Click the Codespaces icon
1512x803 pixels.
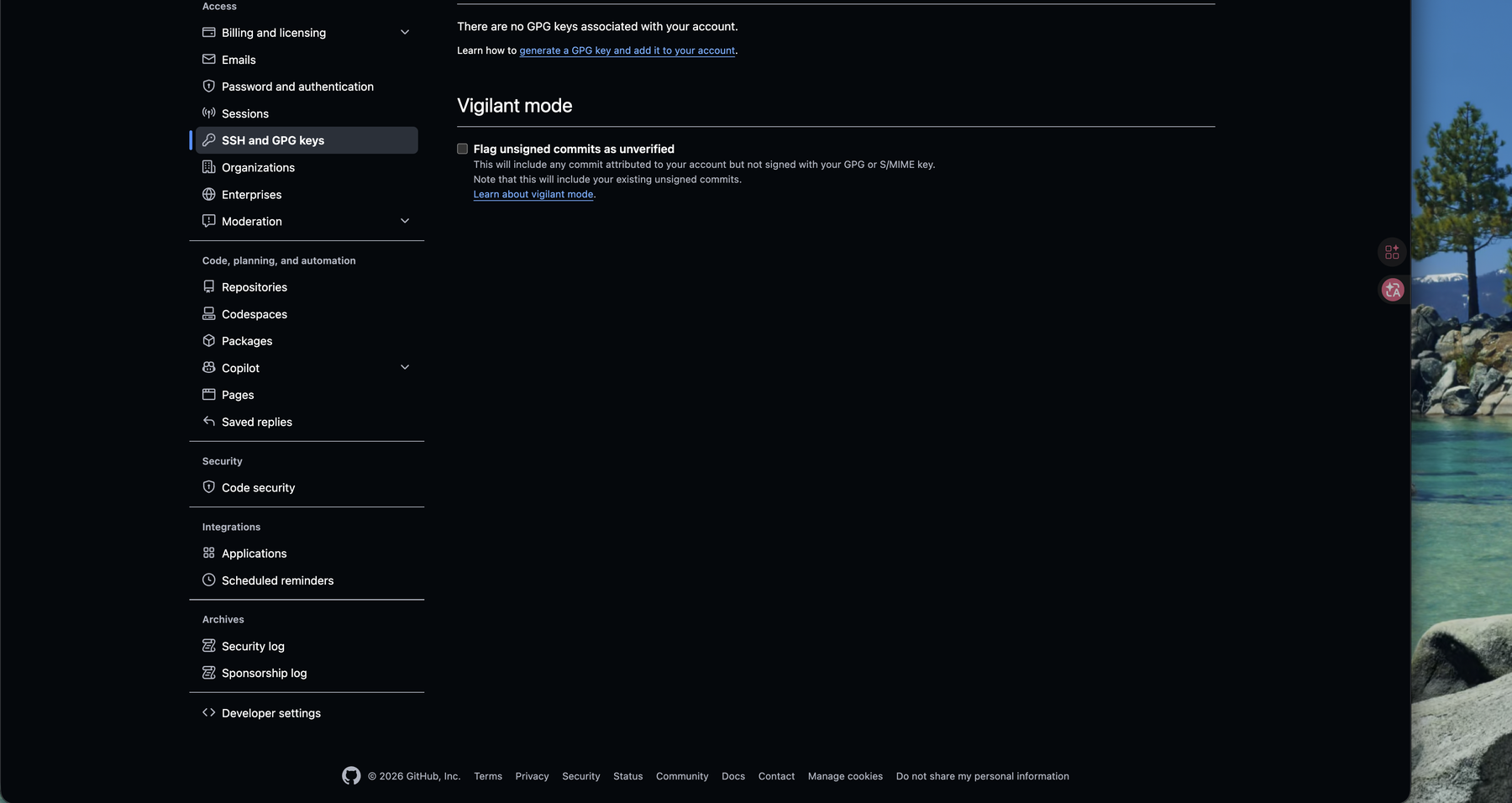(208, 313)
